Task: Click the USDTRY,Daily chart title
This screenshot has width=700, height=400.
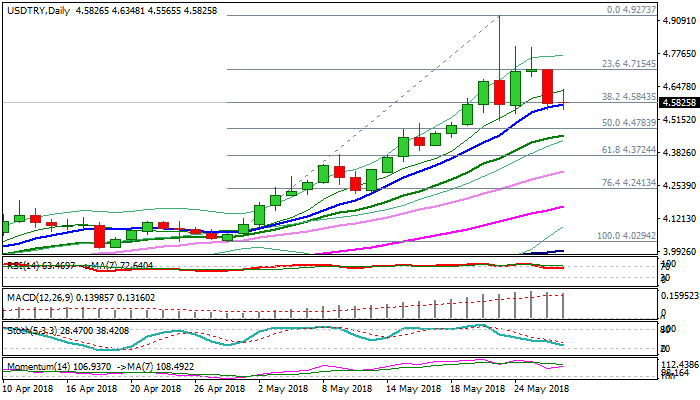Action: [38, 8]
